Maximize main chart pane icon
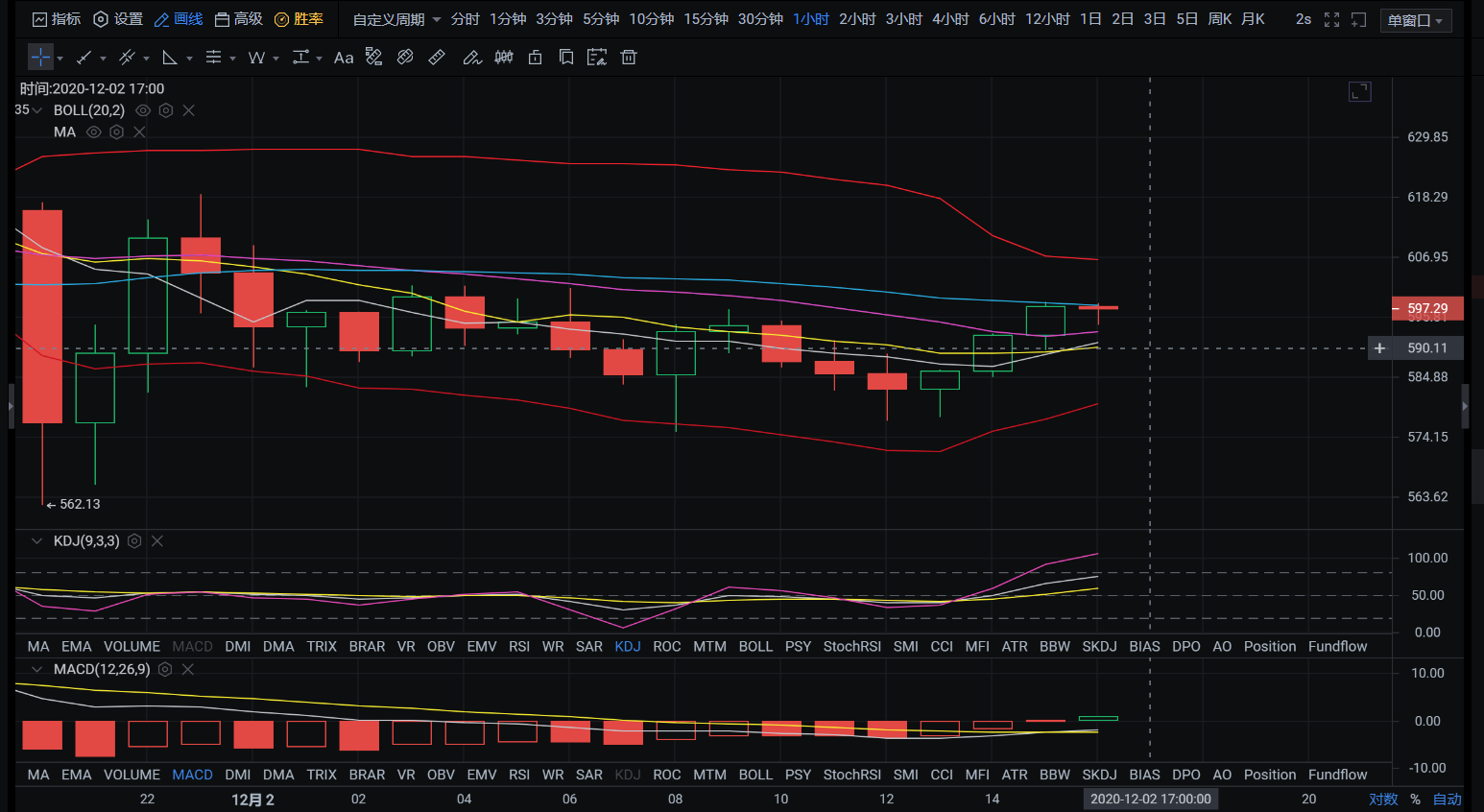Image resolution: width=1484 pixels, height=812 pixels. 1359,92
